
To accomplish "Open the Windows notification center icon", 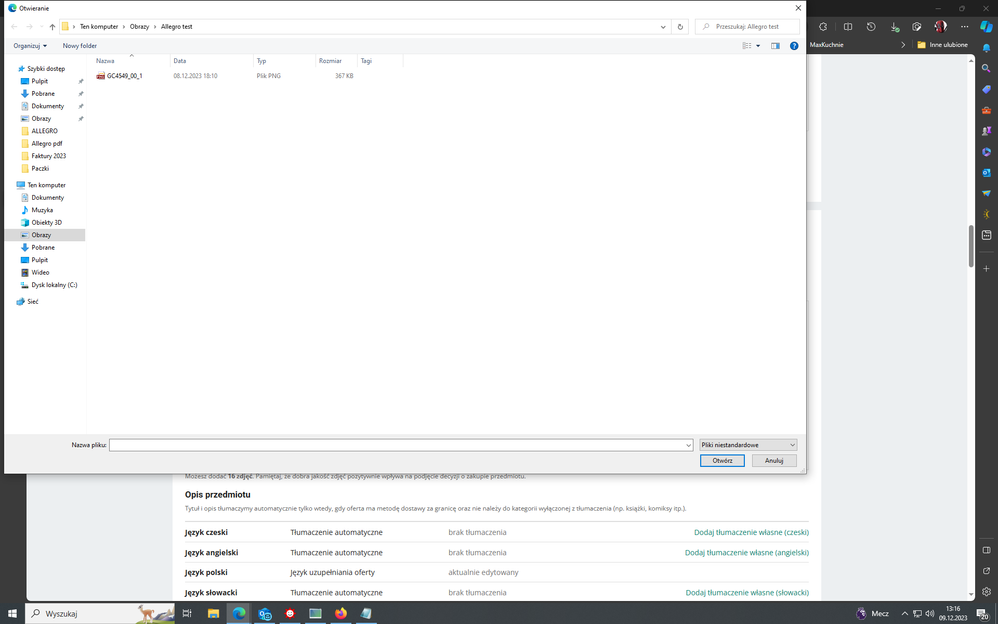I will pyautogui.click(x=983, y=614).
